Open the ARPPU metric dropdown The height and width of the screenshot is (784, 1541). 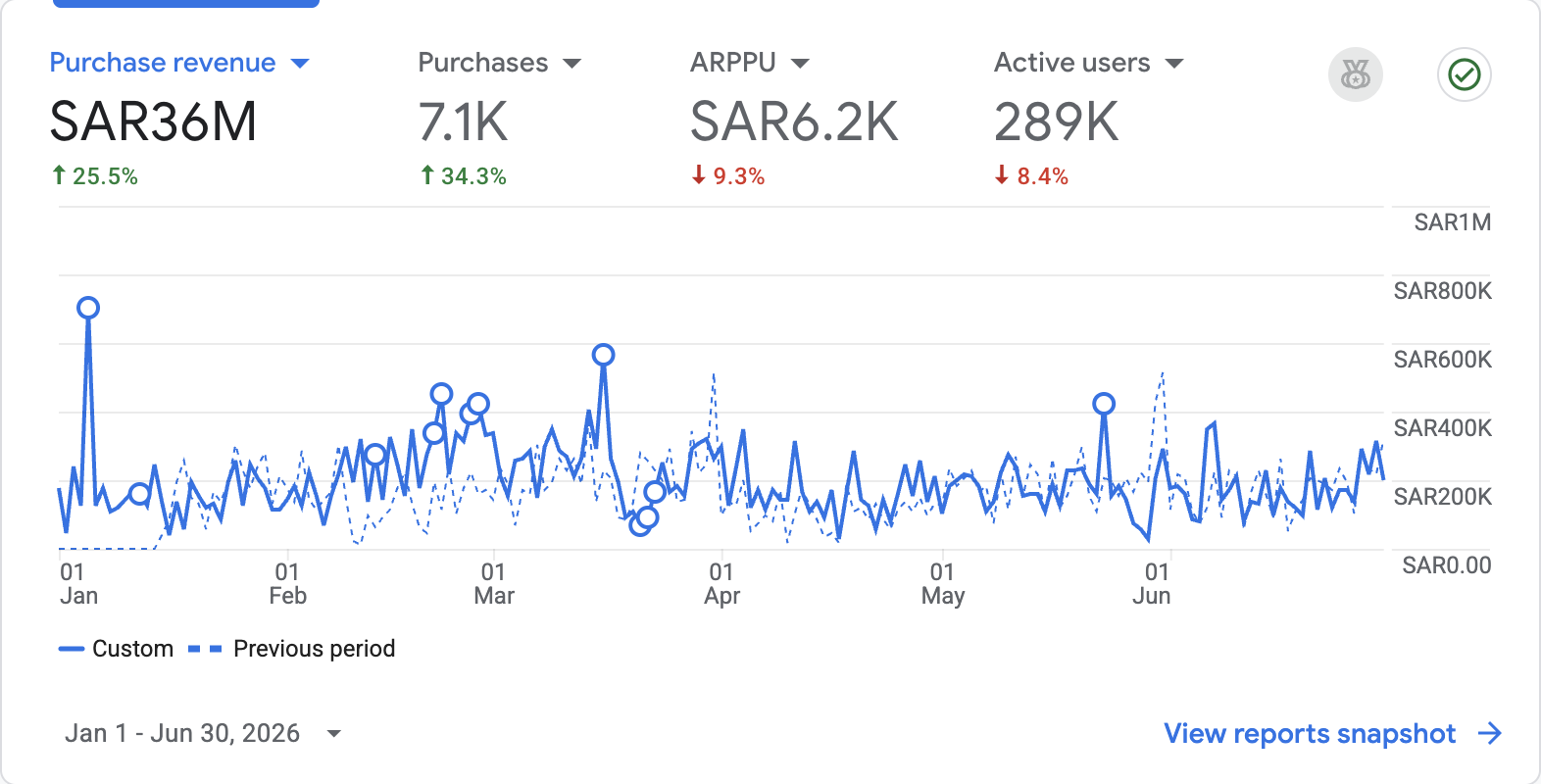tap(750, 63)
